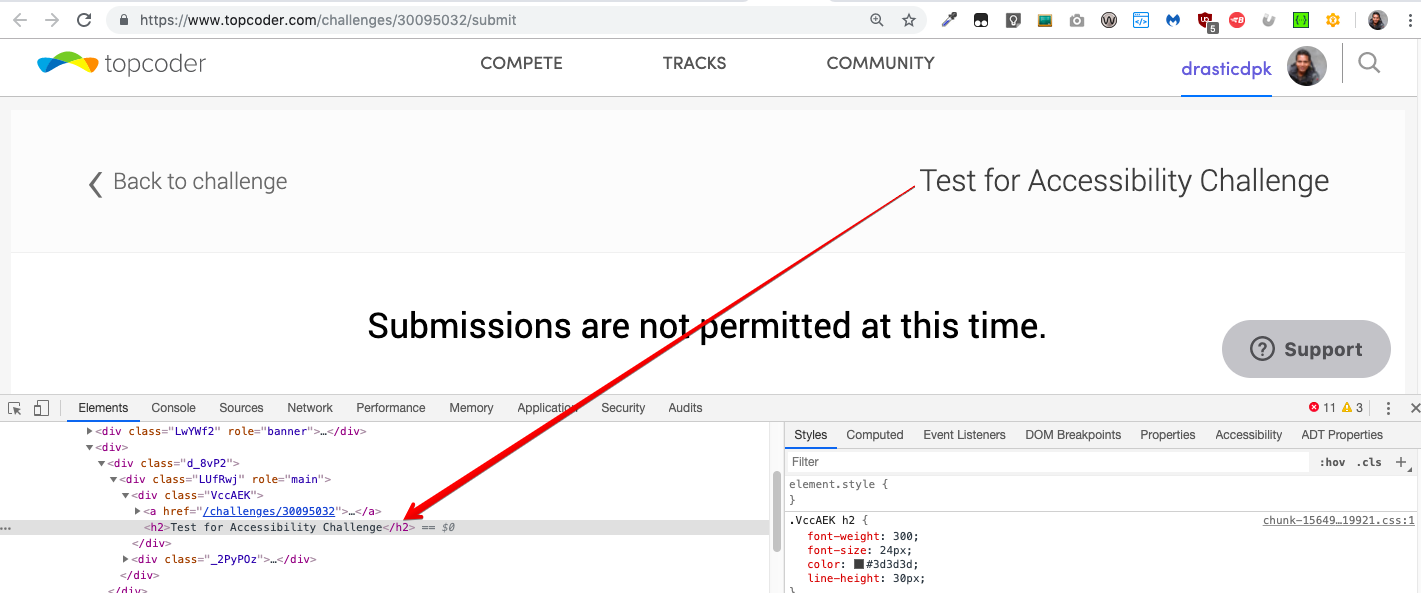Open Chrome three-dot menu

[1408, 20]
